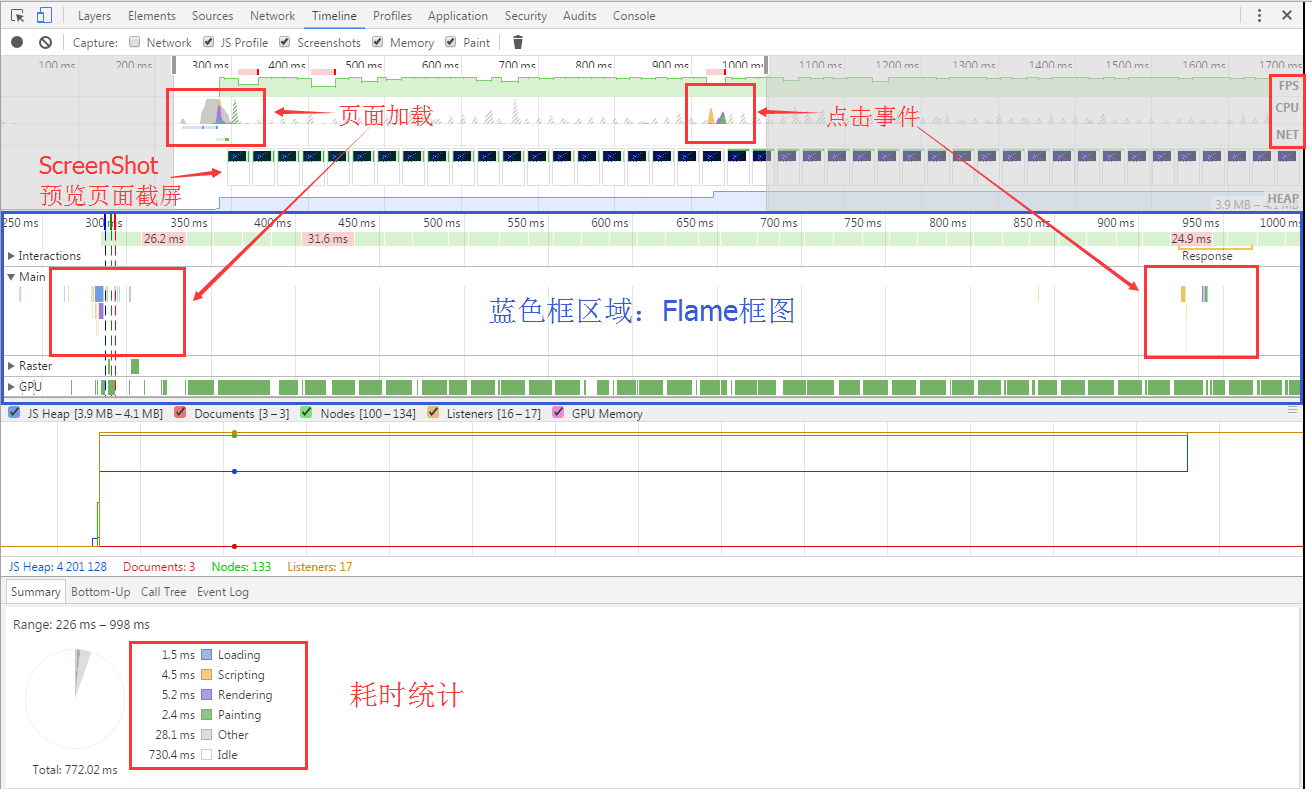Toggle the device toolbar icon
This screenshot has width=1312, height=794.
point(44,15)
